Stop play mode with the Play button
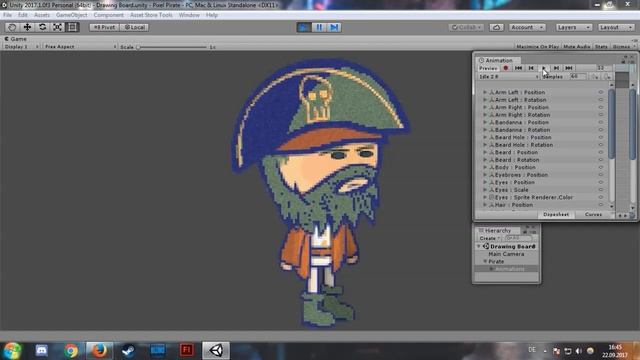Viewport: 640px width, 360px height. [x=304, y=27]
